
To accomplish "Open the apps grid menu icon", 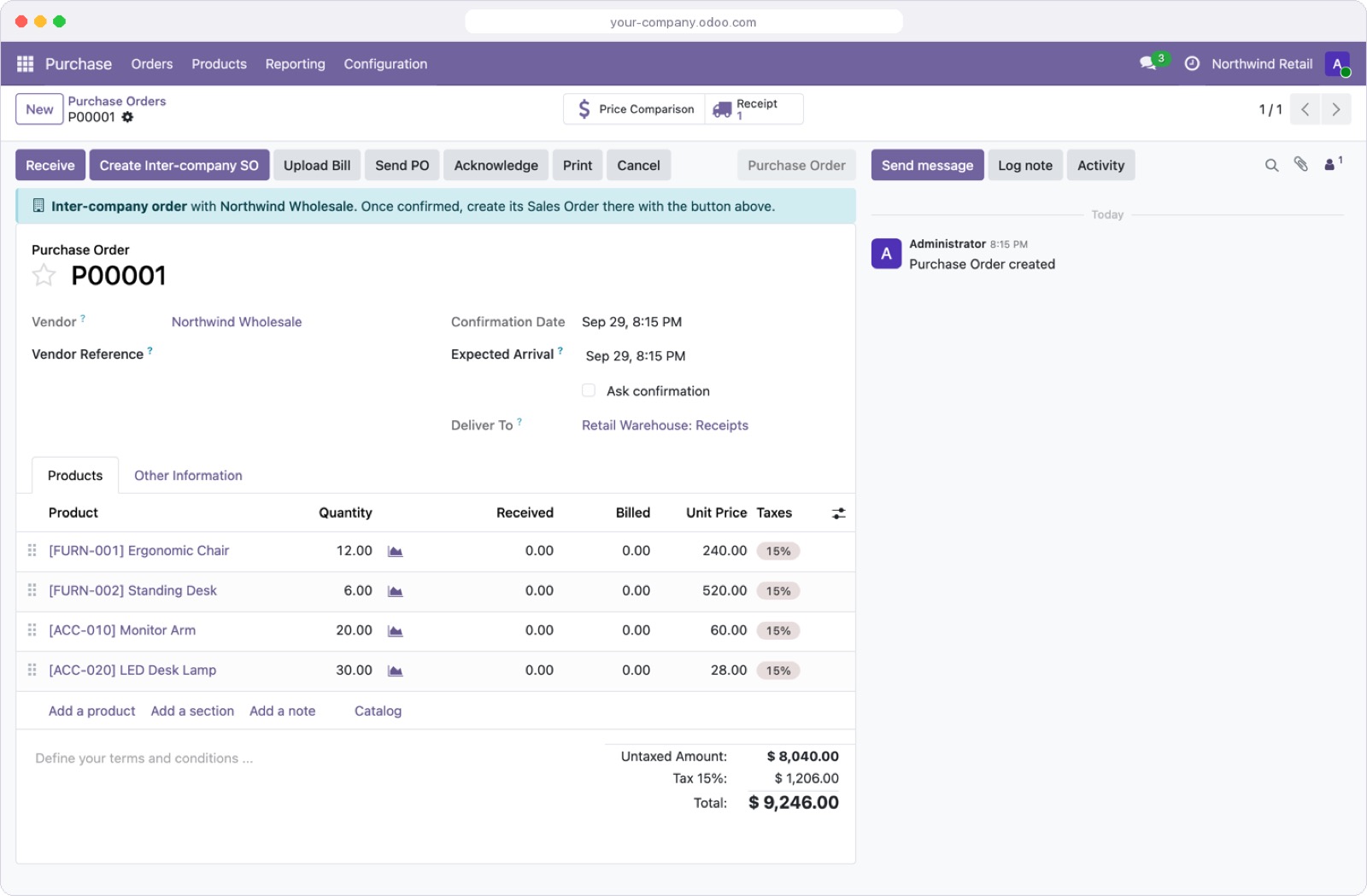I will coord(25,64).
